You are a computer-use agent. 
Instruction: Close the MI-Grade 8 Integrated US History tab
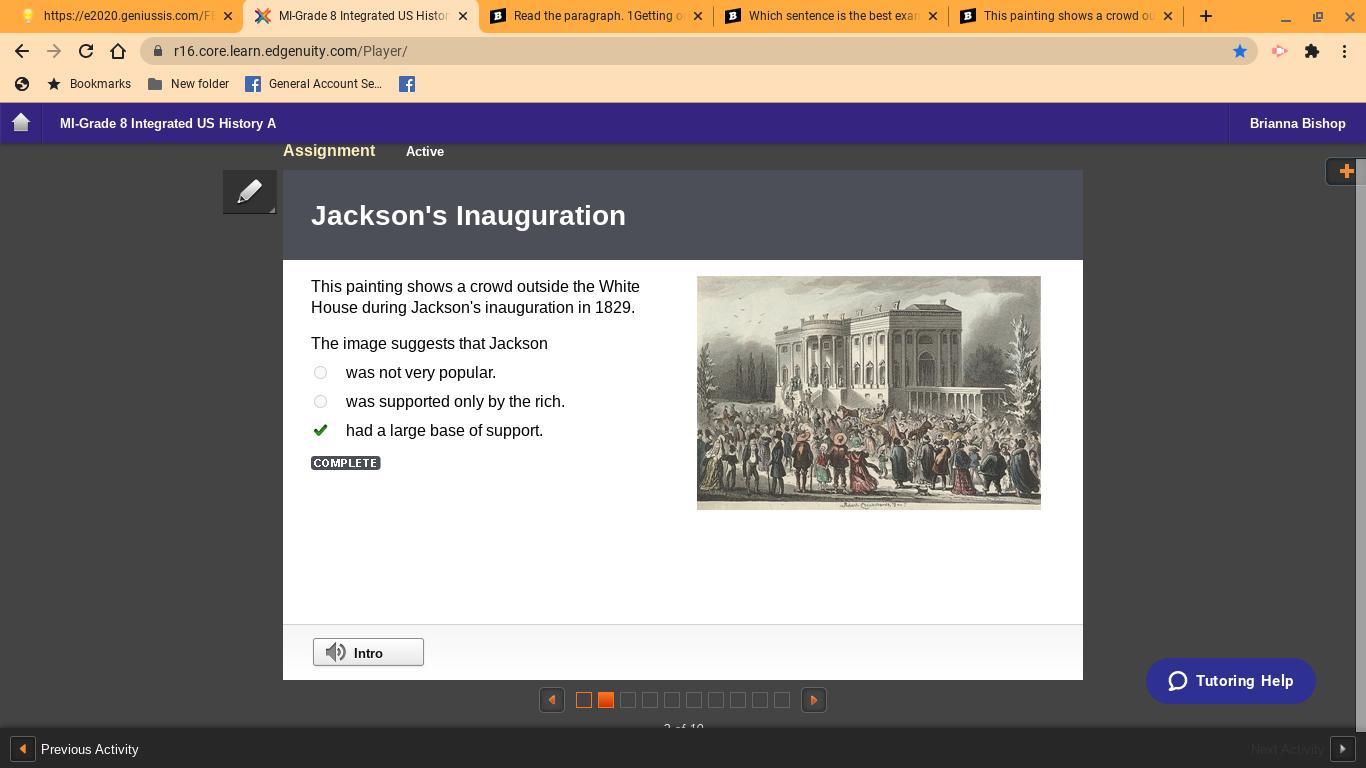(463, 16)
